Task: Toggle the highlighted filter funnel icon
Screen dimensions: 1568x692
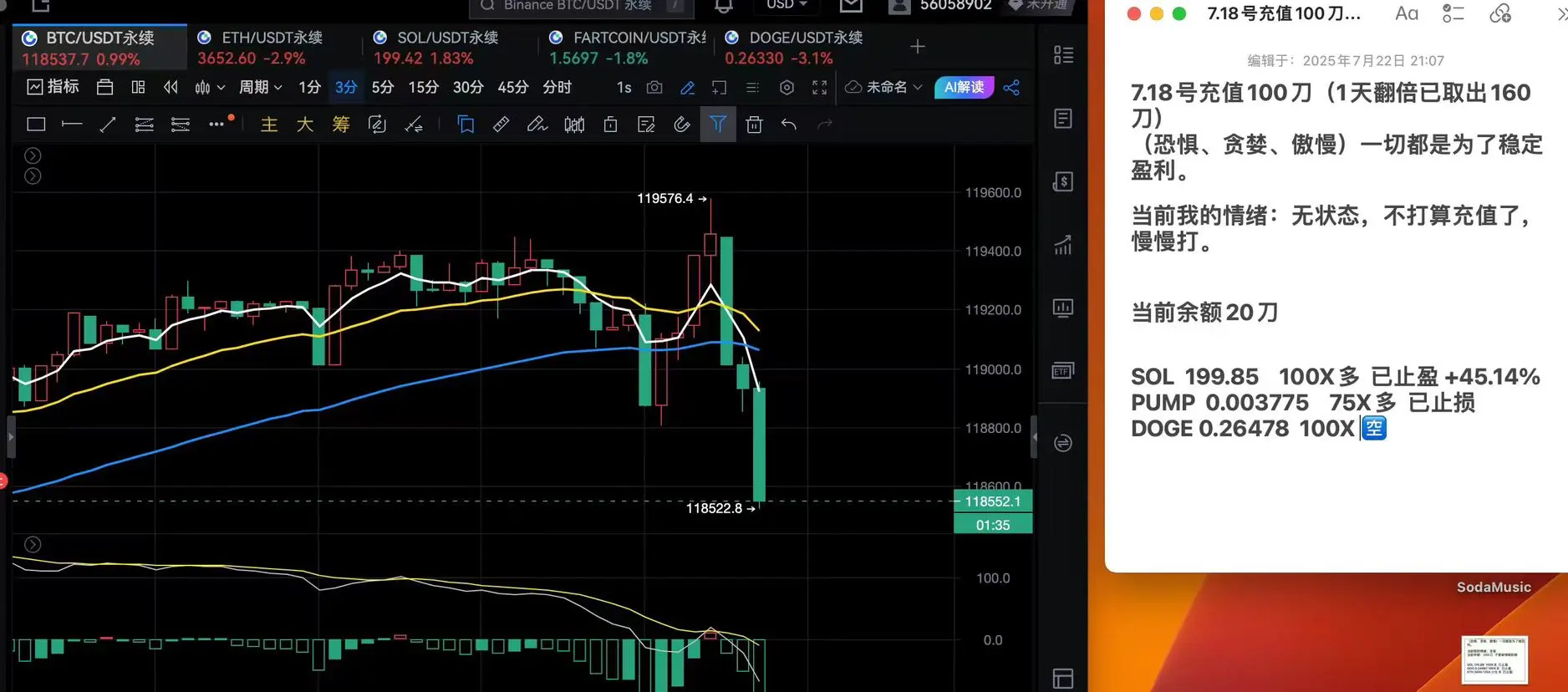Action: 718,125
